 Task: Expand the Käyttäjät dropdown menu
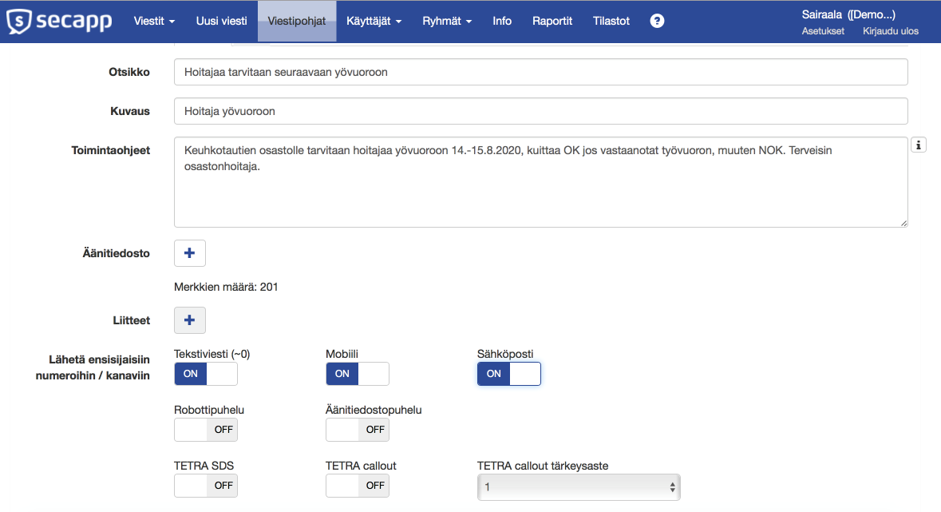374,21
